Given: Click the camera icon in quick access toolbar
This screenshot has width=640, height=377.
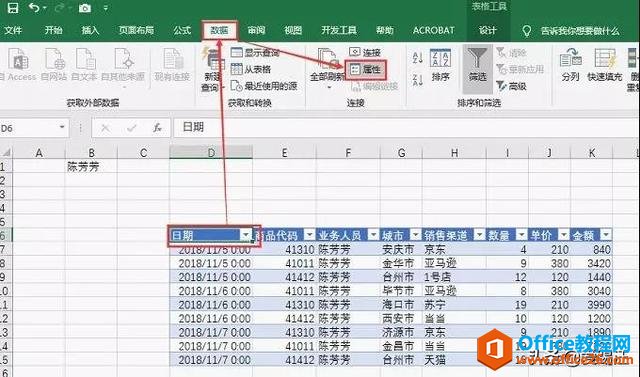Looking at the screenshot, I should (84, 8).
